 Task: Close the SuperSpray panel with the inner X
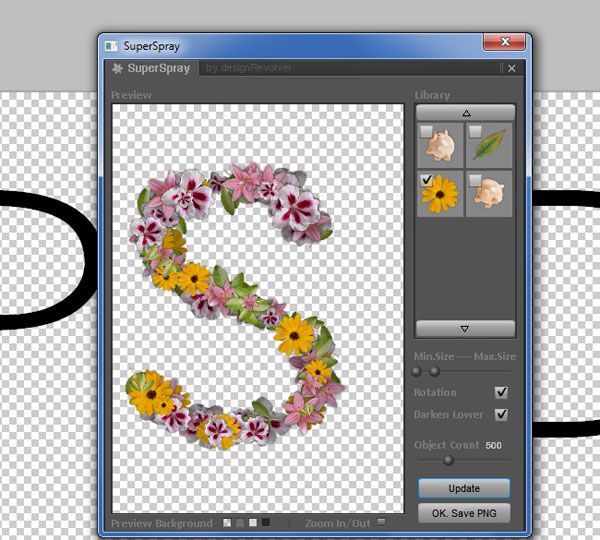click(x=512, y=68)
